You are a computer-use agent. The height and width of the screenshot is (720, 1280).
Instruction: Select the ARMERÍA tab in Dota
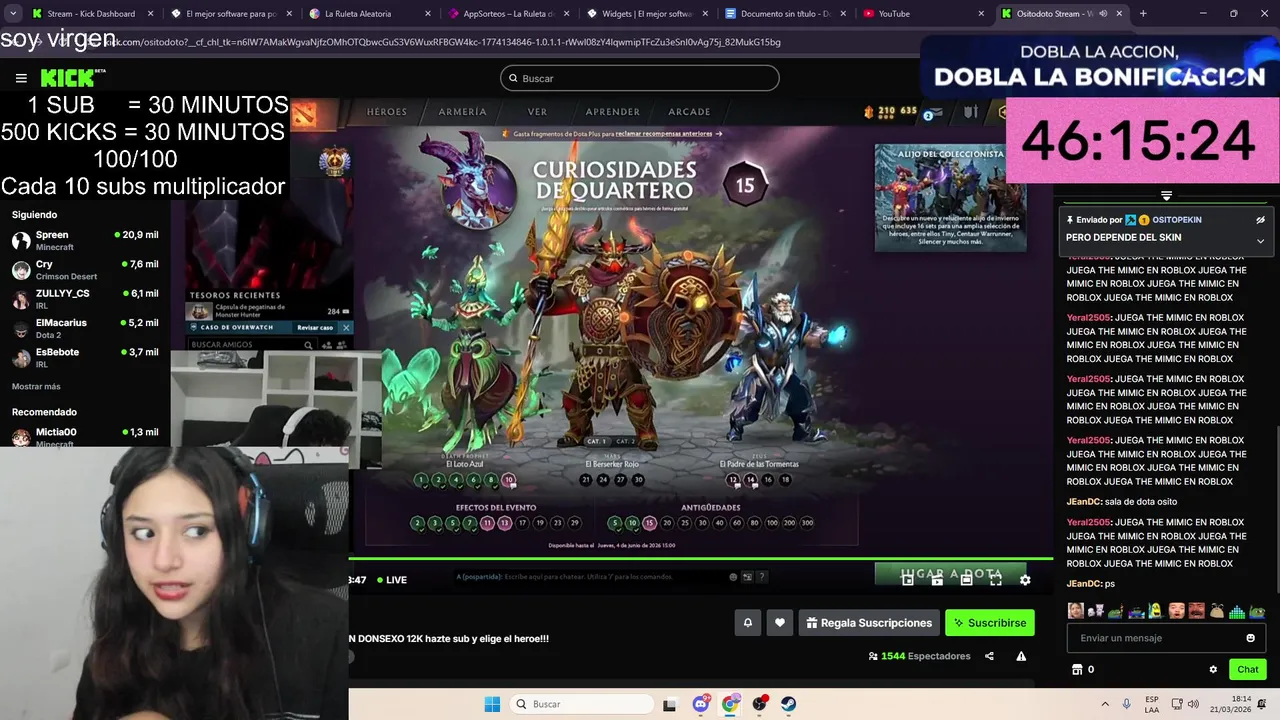point(462,112)
